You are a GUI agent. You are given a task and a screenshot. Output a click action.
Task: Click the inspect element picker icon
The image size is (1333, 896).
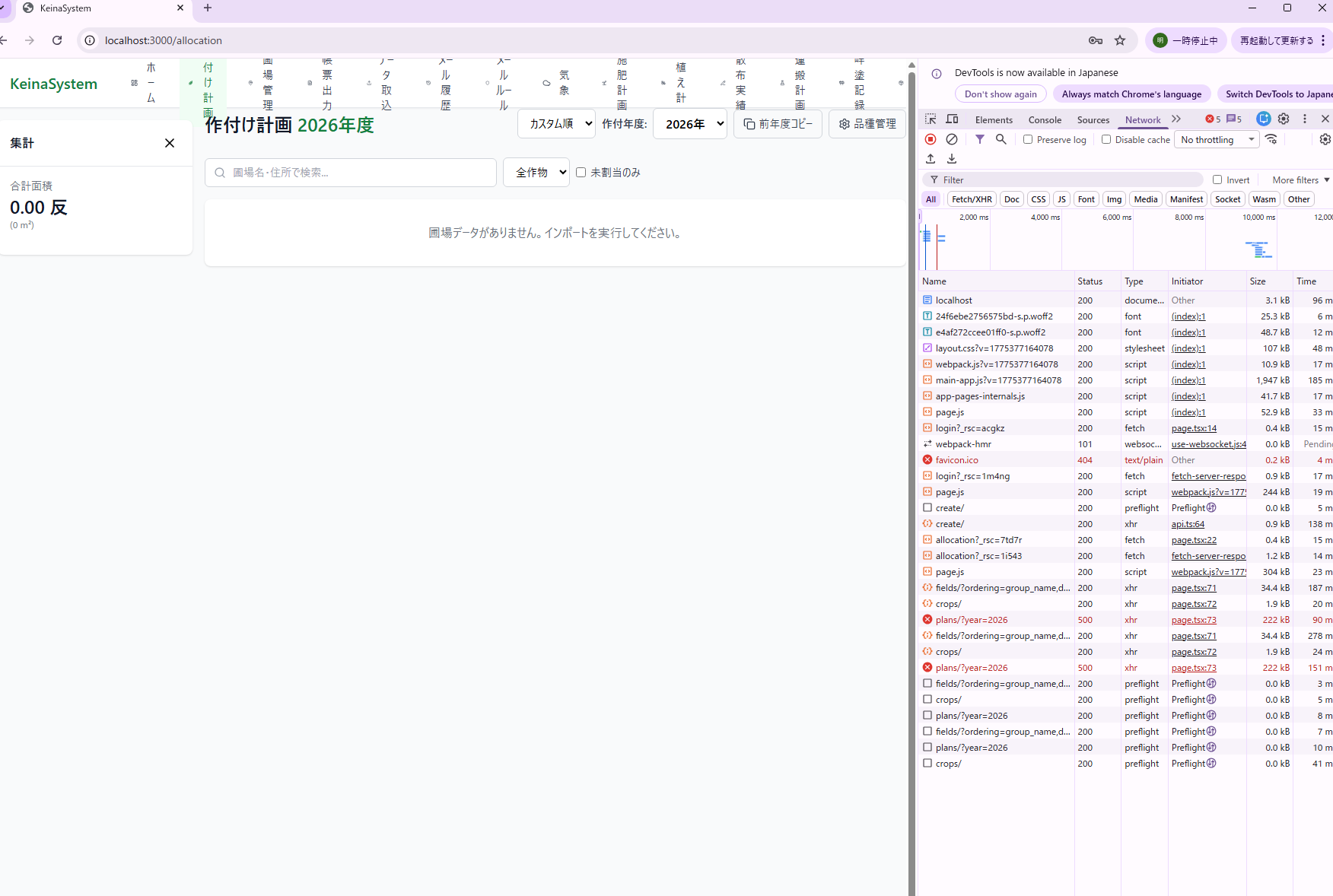[931, 119]
